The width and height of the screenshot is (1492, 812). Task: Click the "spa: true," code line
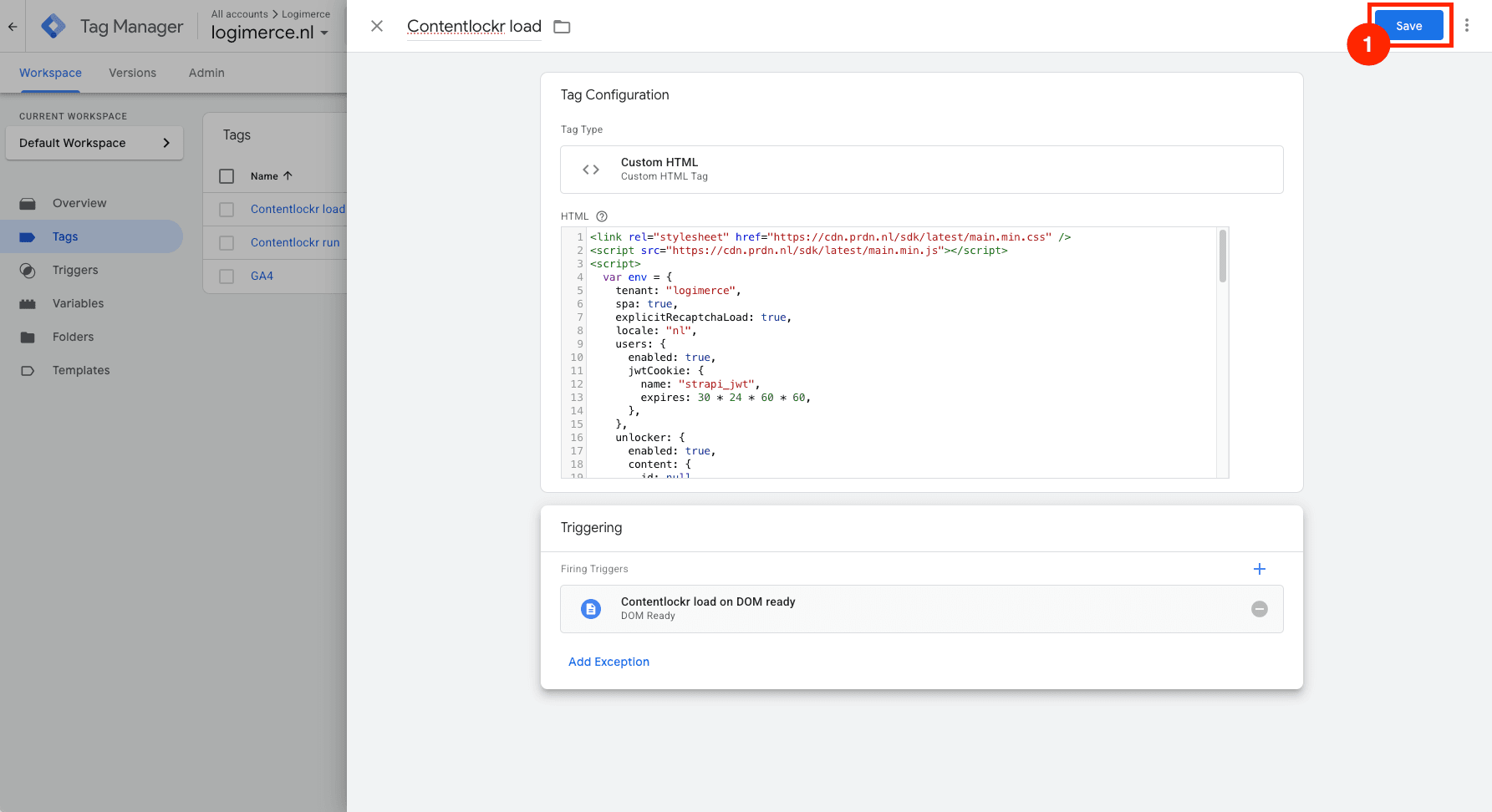pos(647,304)
